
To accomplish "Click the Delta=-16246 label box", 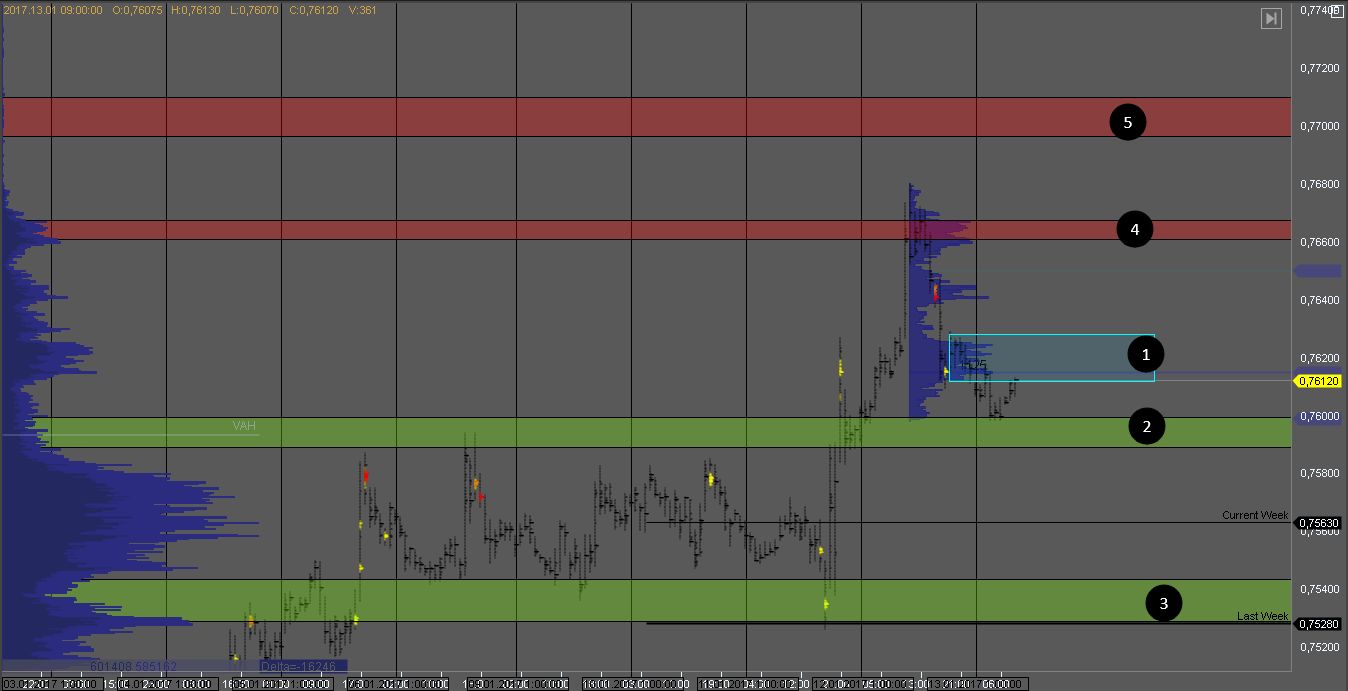I will 303,666.
